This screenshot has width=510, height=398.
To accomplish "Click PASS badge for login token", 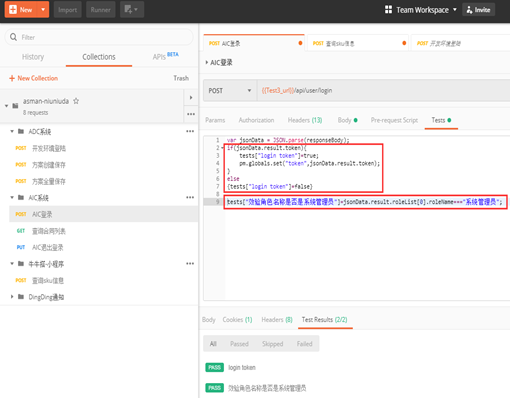I will [x=214, y=367].
